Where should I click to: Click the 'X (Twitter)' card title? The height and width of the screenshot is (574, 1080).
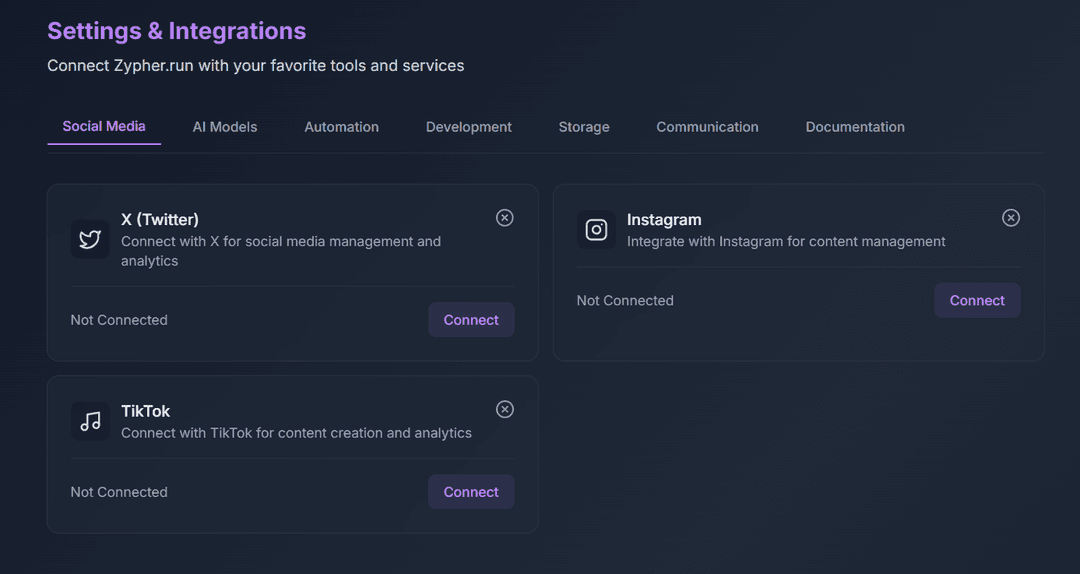coord(160,219)
